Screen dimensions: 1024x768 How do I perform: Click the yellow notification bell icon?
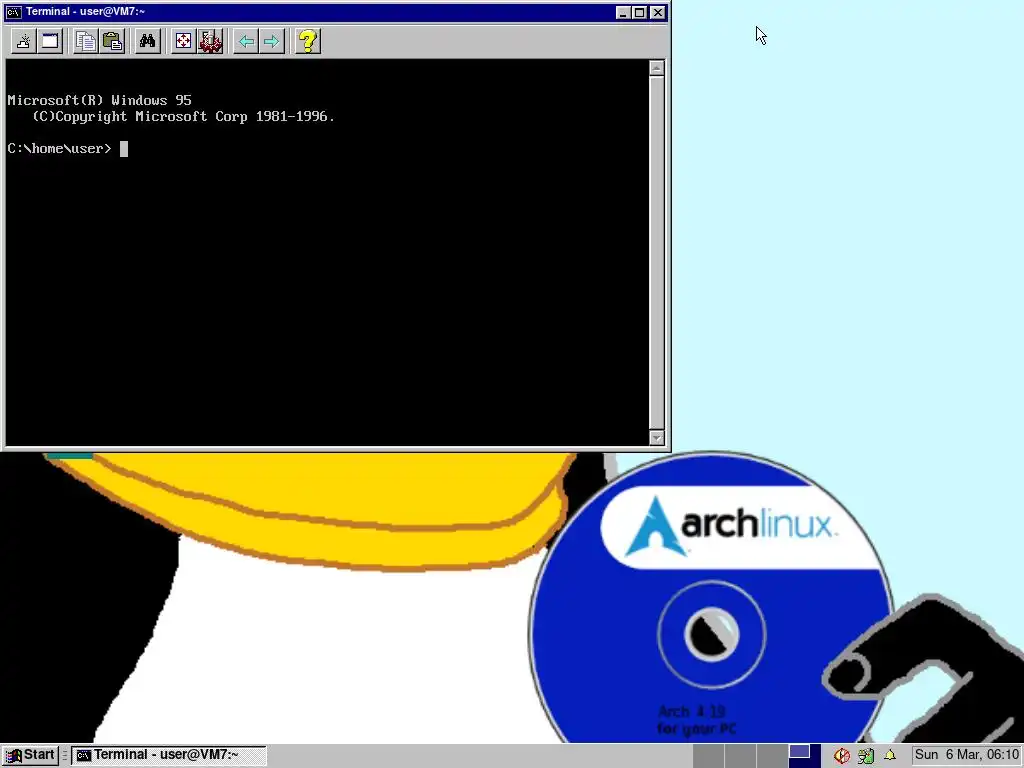(889, 755)
